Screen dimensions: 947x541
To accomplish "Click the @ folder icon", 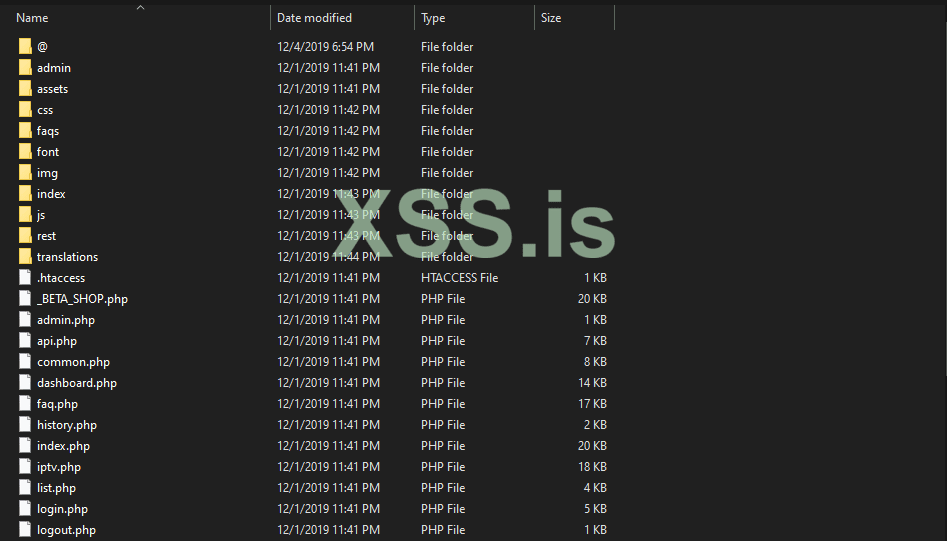I will tap(25, 46).
